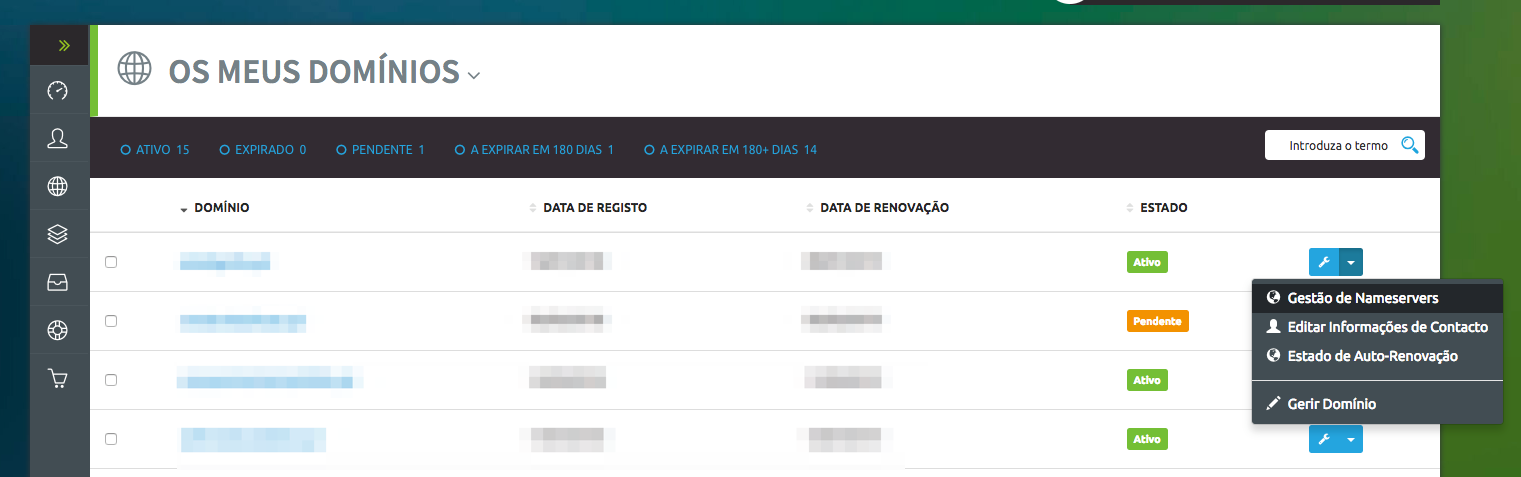Check the fourth domain row checkbox

111,439
